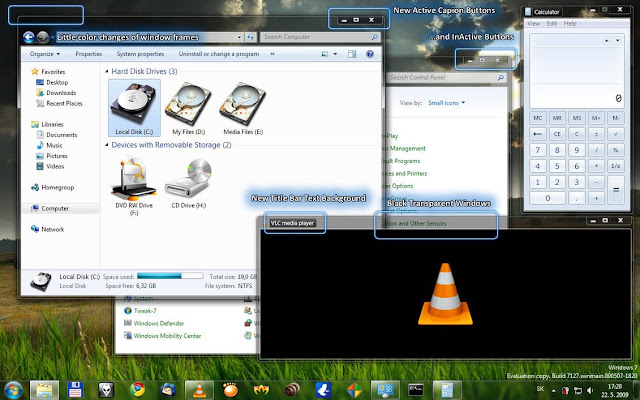Toggle the preview pane icon
This screenshot has height=400, width=640.
(x=352, y=54)
